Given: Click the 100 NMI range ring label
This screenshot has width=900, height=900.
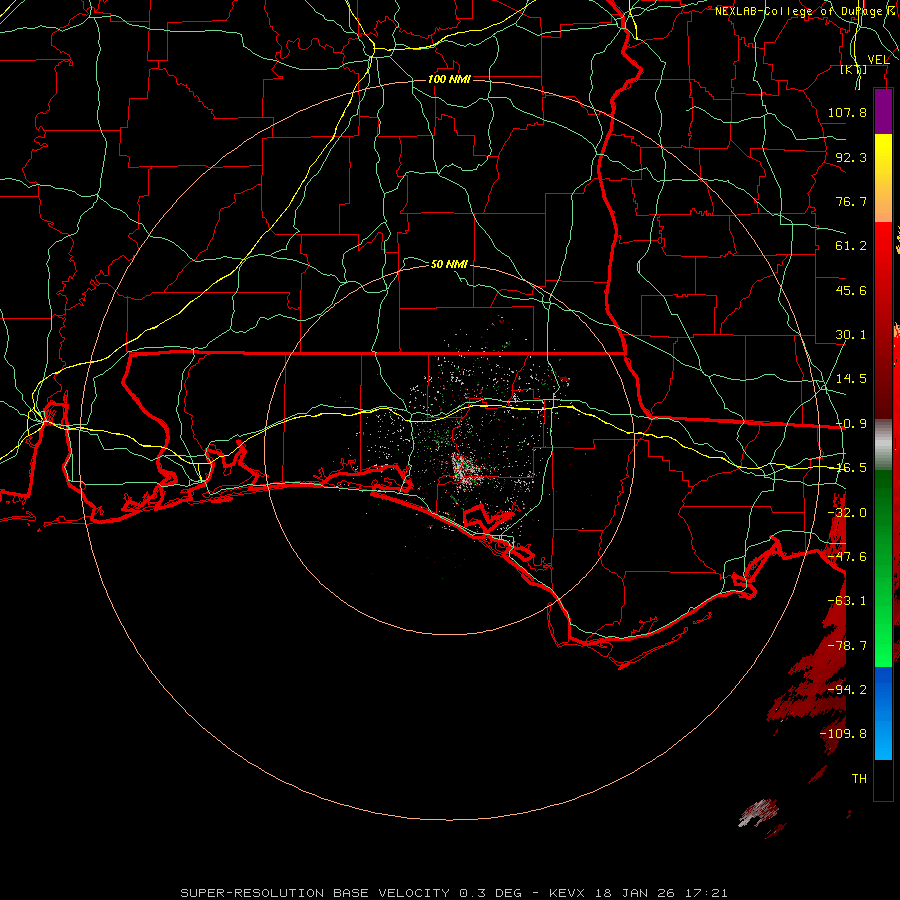Looking at the screenshot, I should pos(449,79).
